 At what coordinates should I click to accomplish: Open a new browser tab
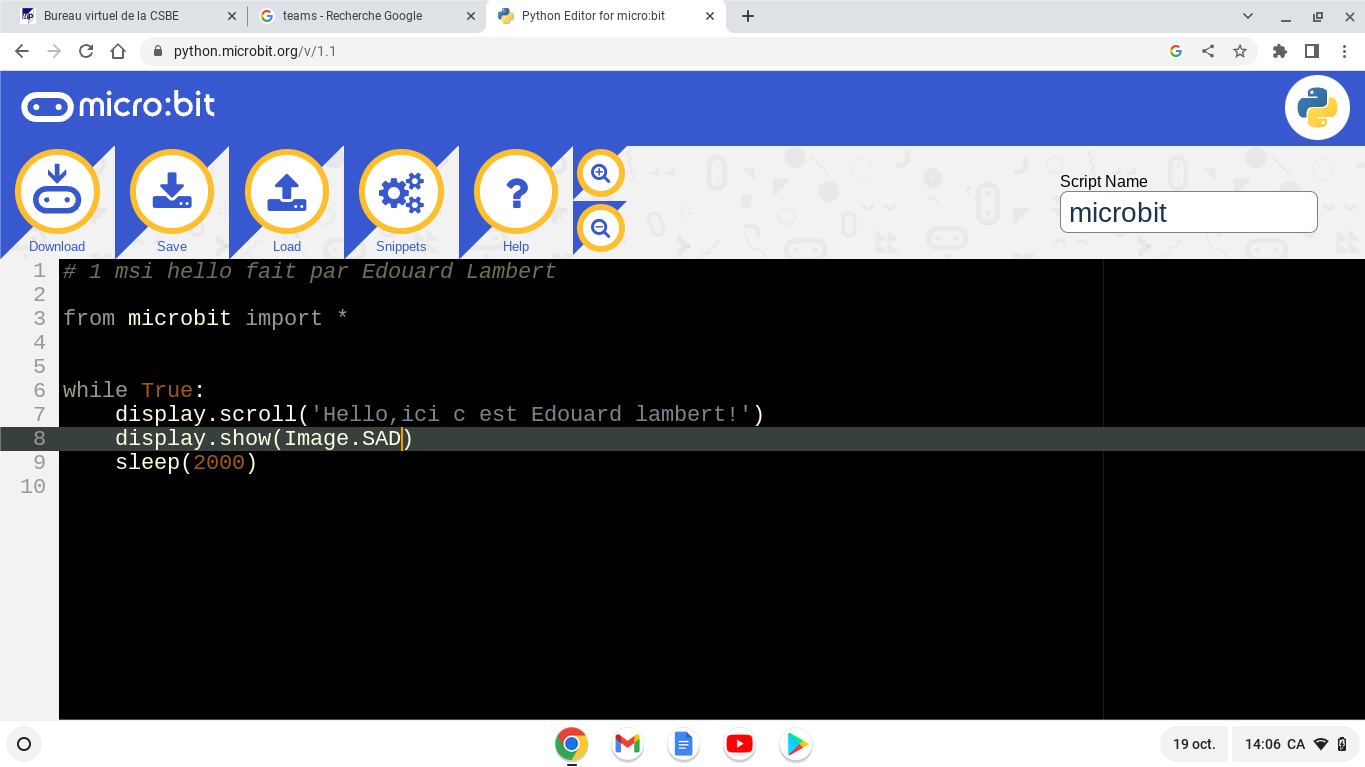[x=747, y=16]
